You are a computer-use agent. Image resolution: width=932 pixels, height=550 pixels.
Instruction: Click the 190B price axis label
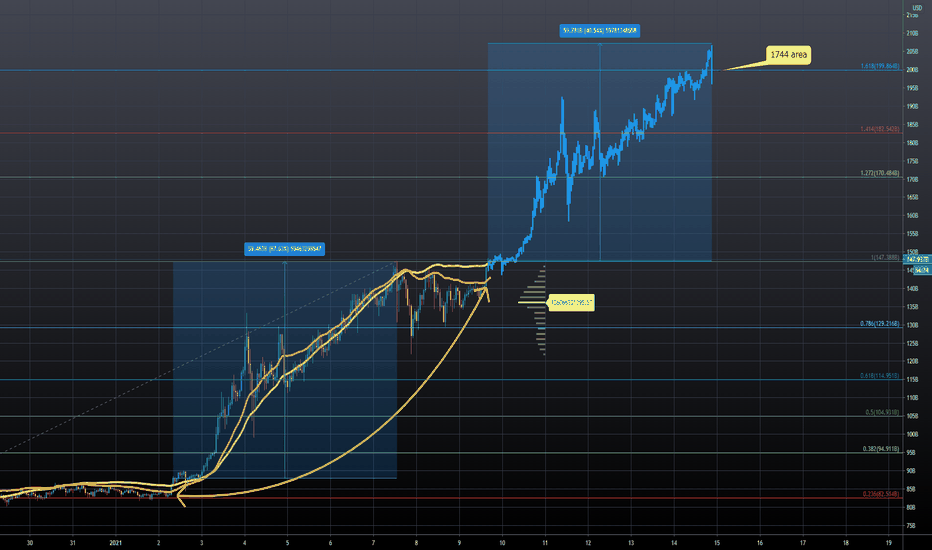912,106
